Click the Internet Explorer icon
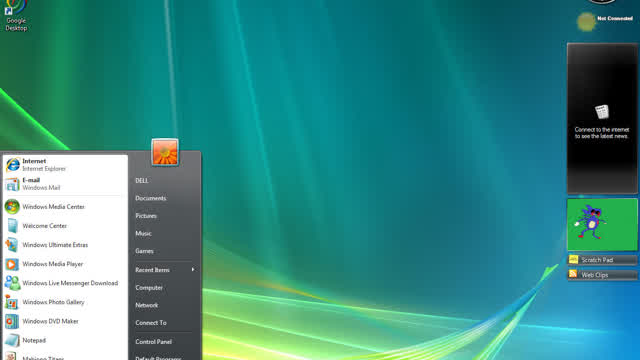 (13, 164)
